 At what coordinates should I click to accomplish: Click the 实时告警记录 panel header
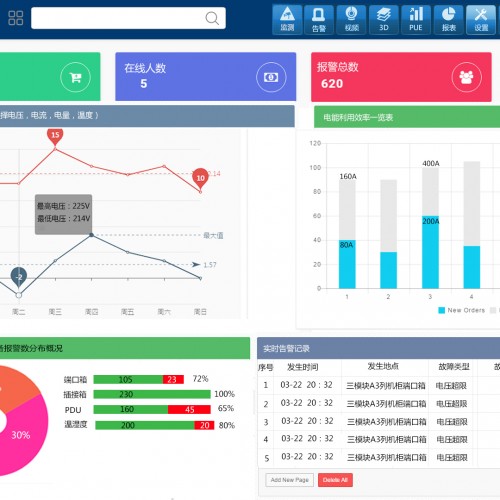click(x=378, y=348)
